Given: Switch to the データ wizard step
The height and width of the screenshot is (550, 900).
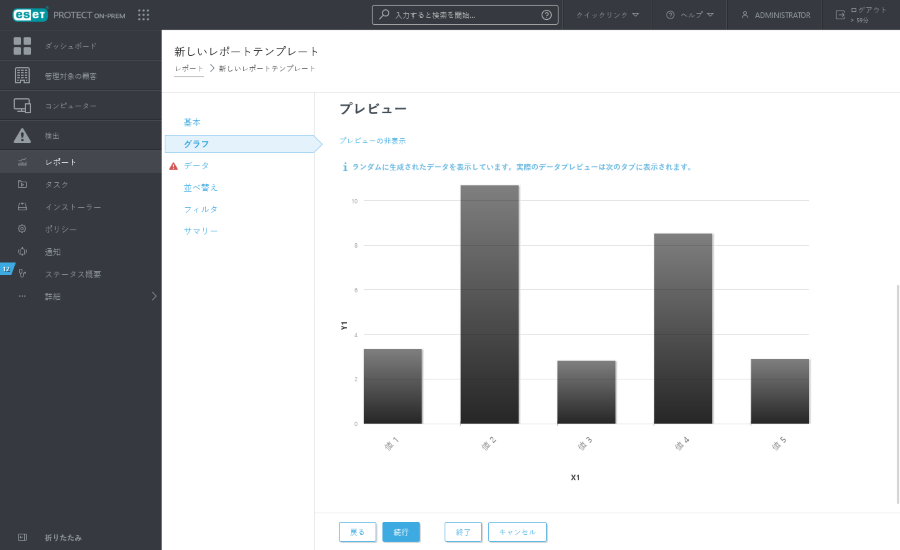Looking at the screenshot, I should (196, 165).
